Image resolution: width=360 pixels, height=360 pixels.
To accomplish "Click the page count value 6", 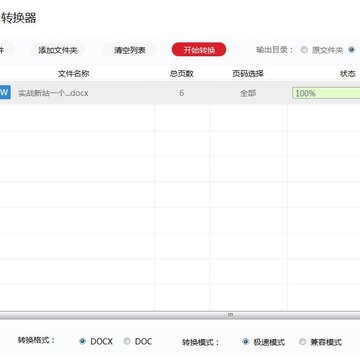I will (x=182, y=93).
